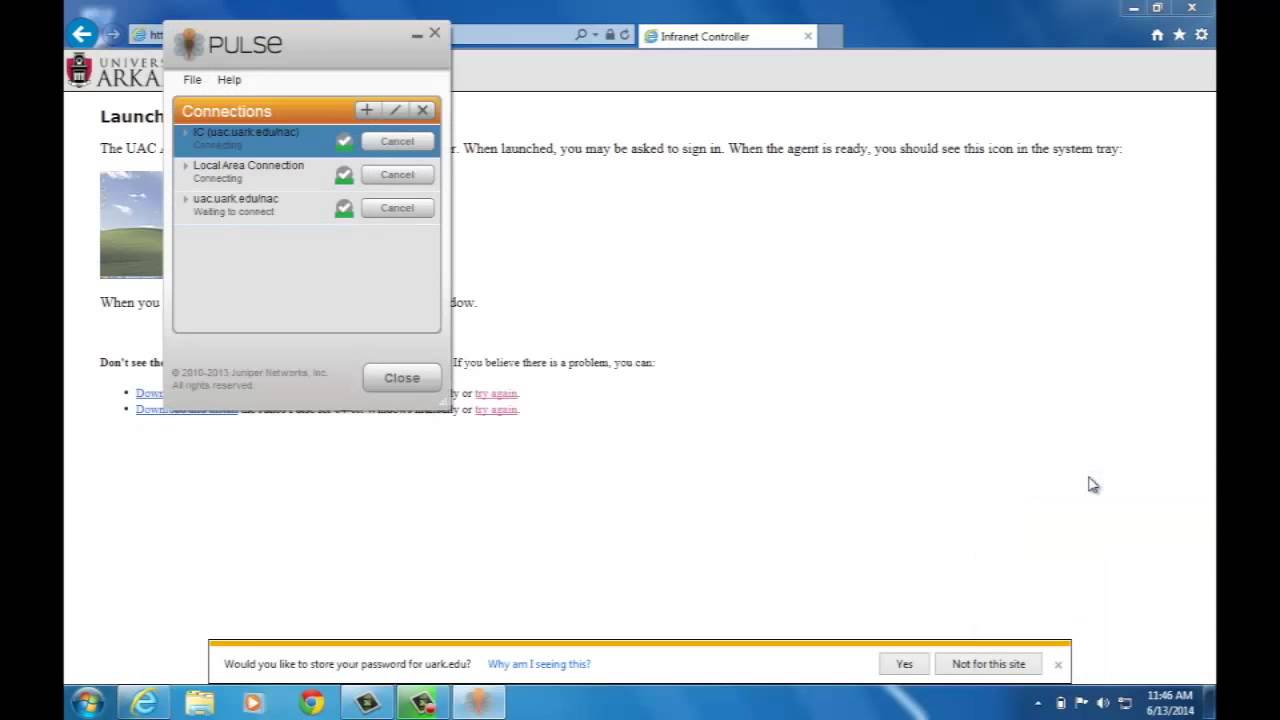Click the Show desktop strip at the taskbar end
Screen dimensions: 1280x720
coord(1209,703)
